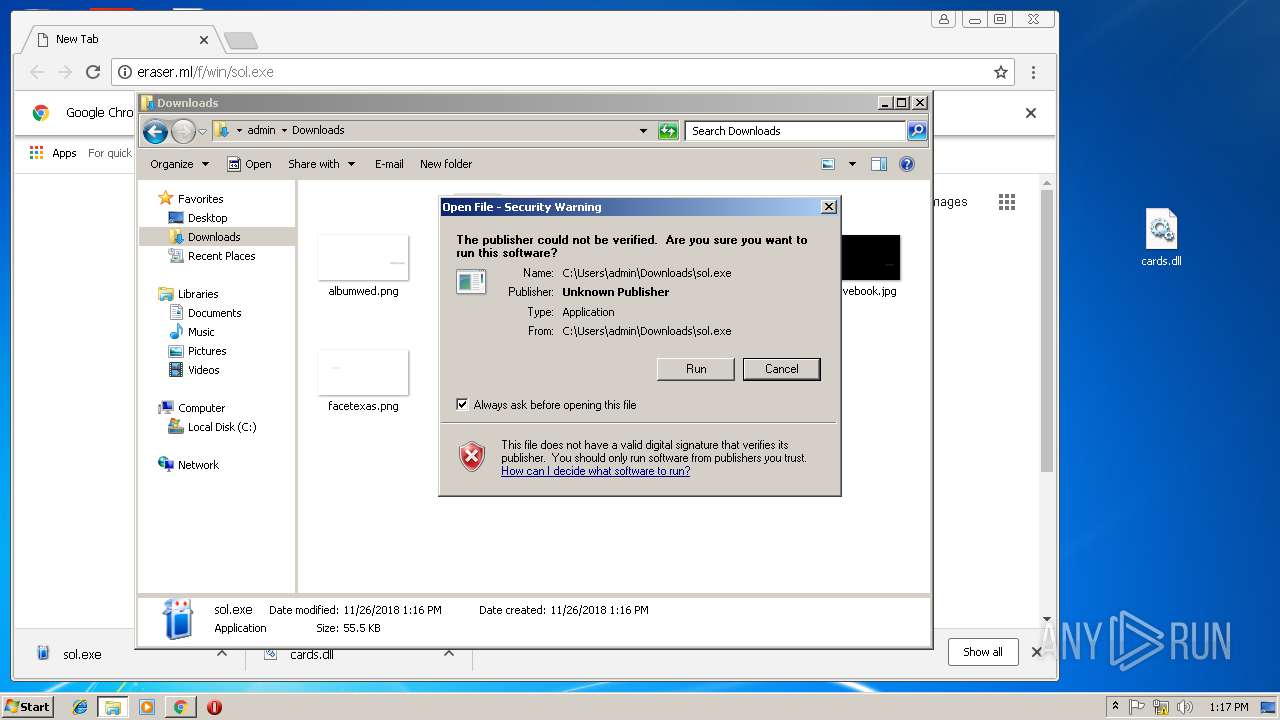Click the Windows Start button
The image size is (1280, 720).
point(27,706)
